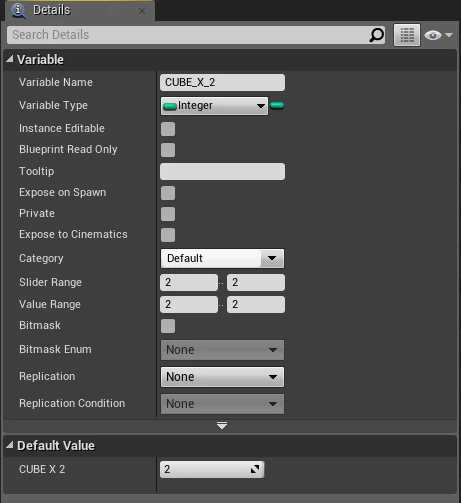This screenshot has width=461, height=503.
Task: Open the eye view options menu
Action: pyautogui.click(x=438, y=35)
